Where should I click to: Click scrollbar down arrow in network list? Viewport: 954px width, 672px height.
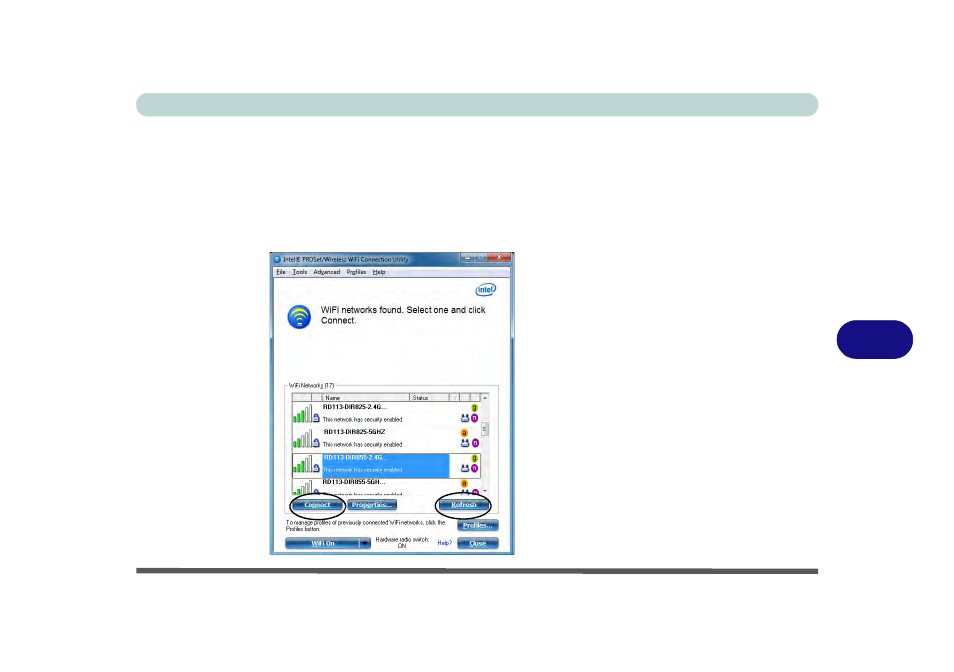(485, 491)
